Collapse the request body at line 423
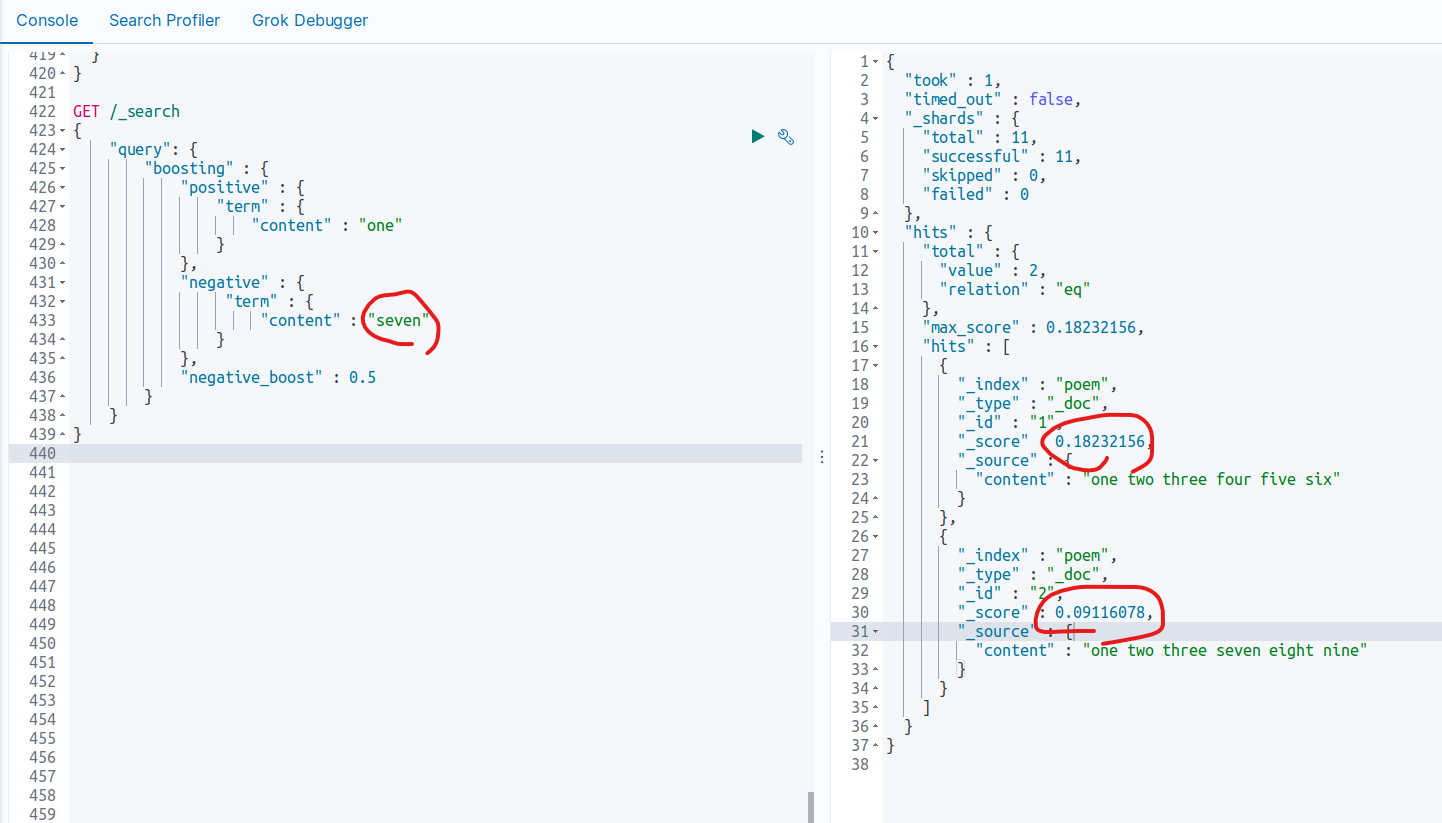This screenshot has height=823, width=1442. pos(62,131)
